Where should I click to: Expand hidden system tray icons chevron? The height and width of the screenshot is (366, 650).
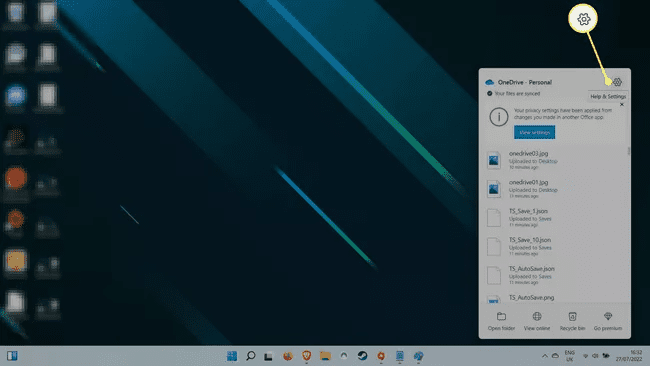(545, 356)
